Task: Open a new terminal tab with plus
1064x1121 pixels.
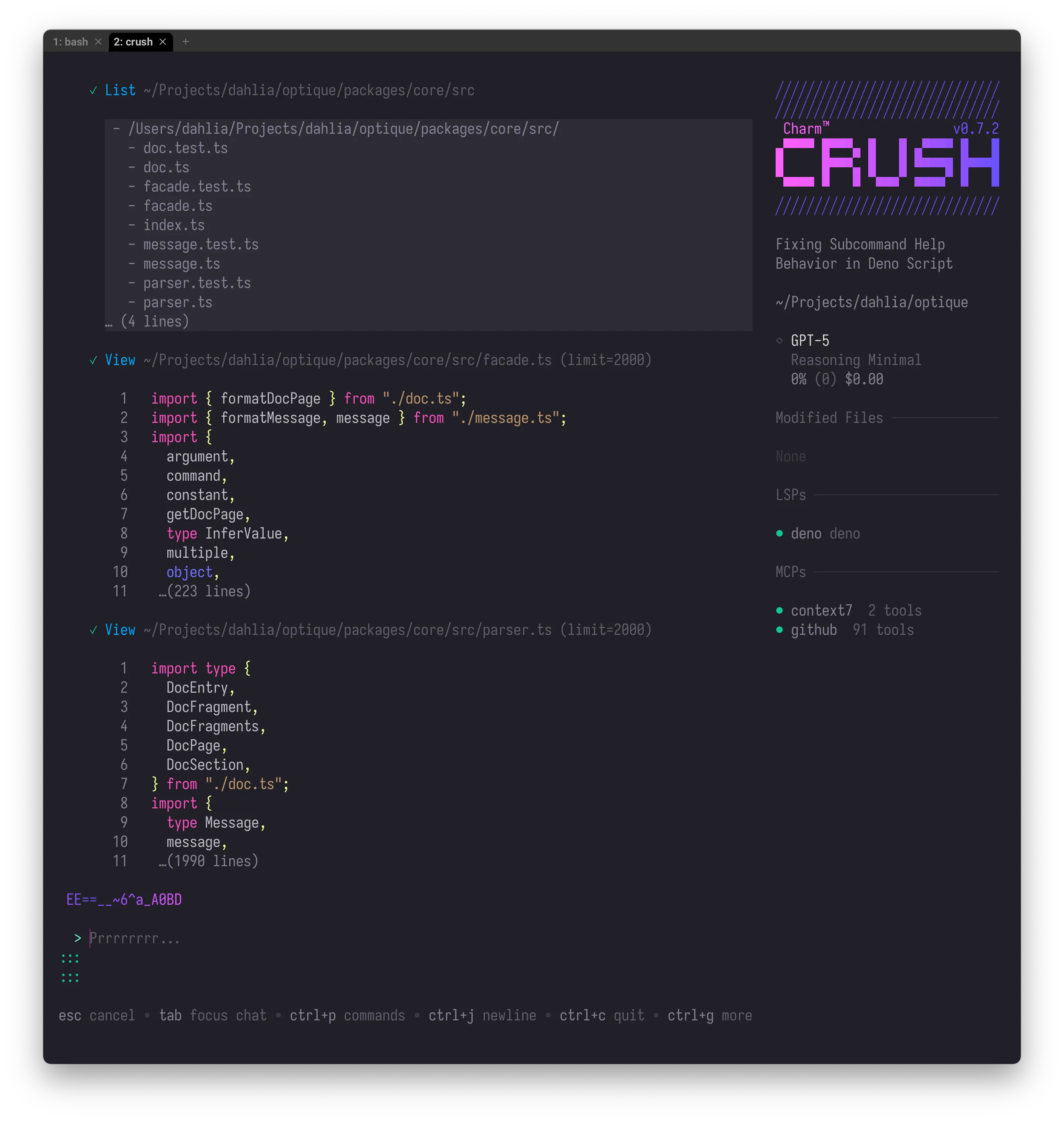Action: [x=185, y=42]
